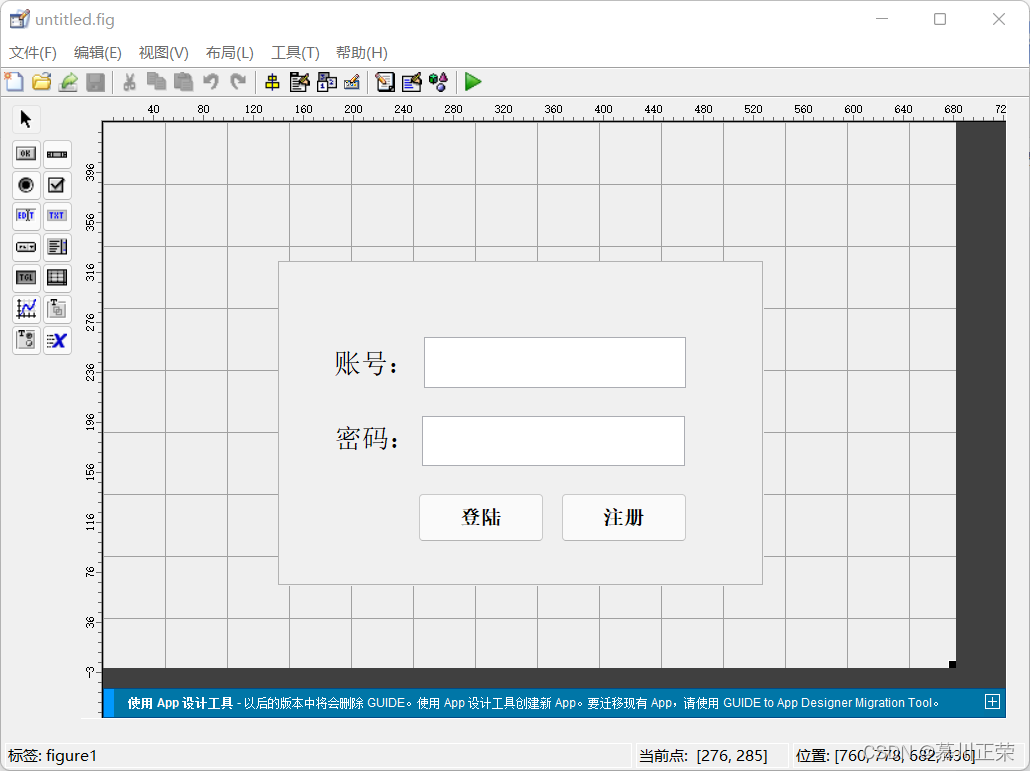Select the 密码 edit field
Viewport: 1030px width, 771px height.
point(553,441)
